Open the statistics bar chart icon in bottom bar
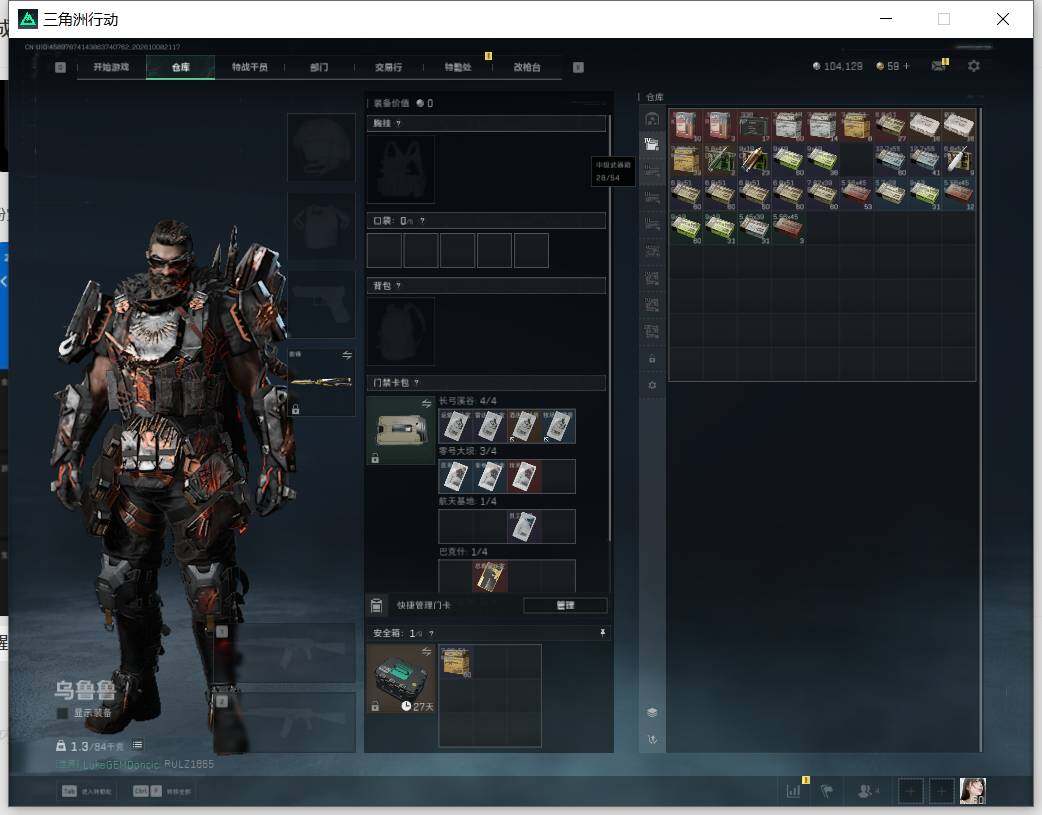This screenshot has width=1042, height=815. point(793,790)
